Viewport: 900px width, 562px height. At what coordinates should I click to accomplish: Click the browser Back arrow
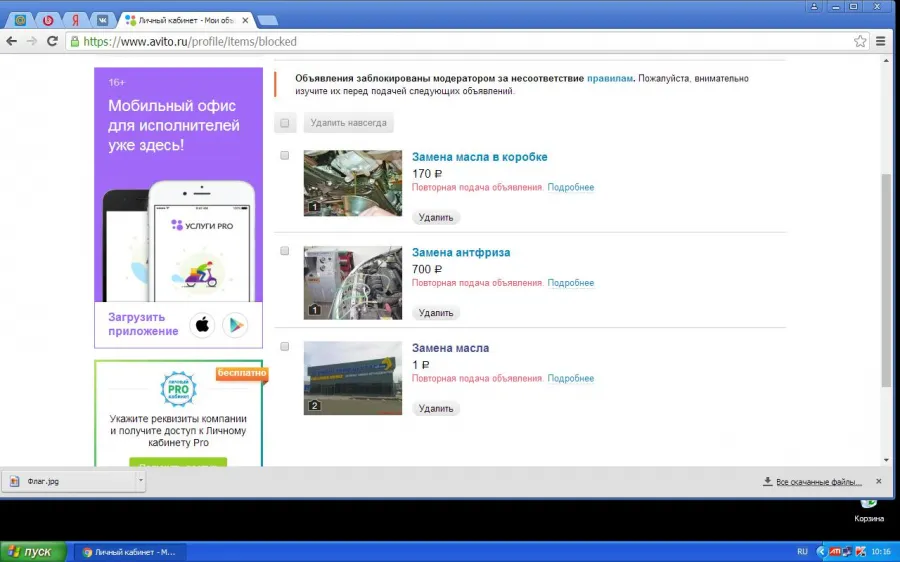[x=11, y=41]
